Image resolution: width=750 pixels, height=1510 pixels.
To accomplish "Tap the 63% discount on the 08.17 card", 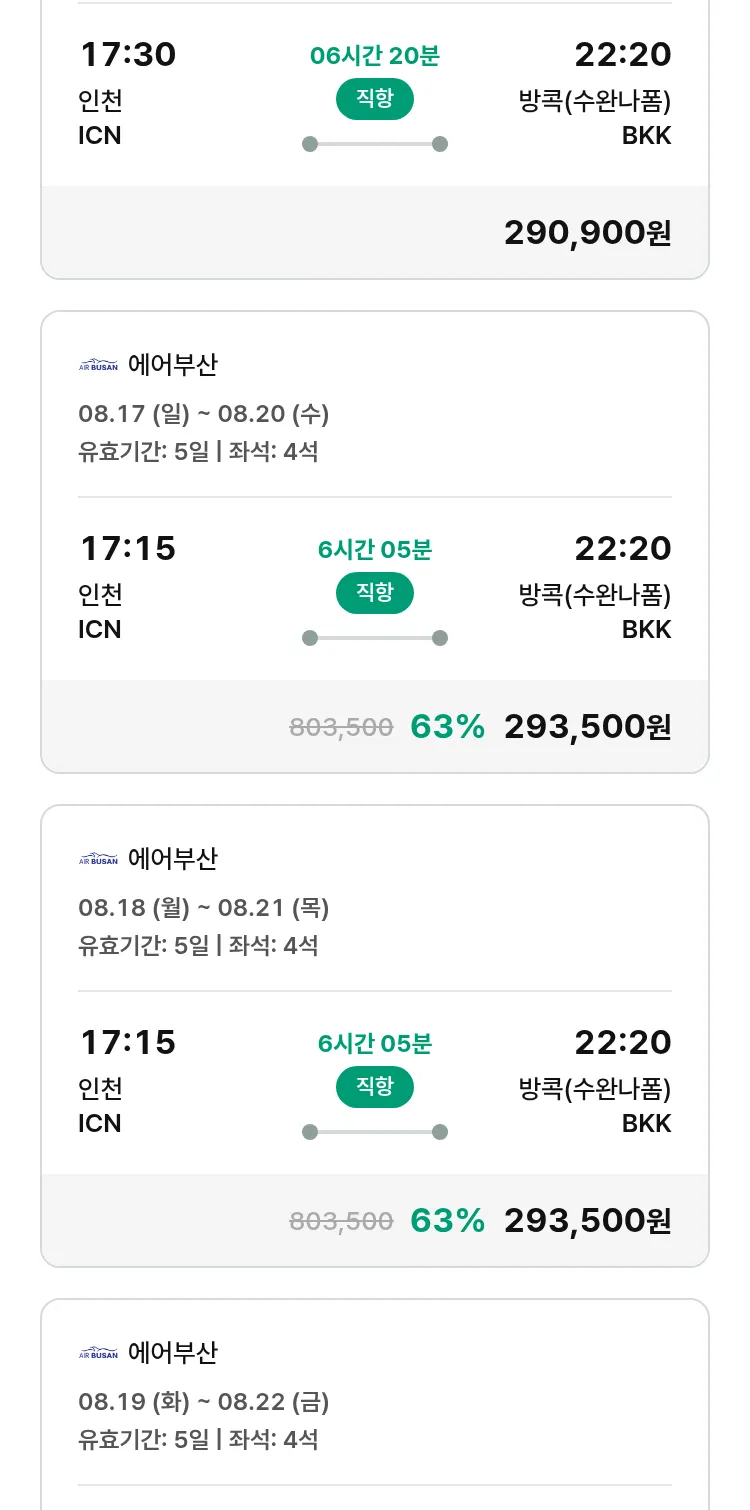I will [447, 727].
